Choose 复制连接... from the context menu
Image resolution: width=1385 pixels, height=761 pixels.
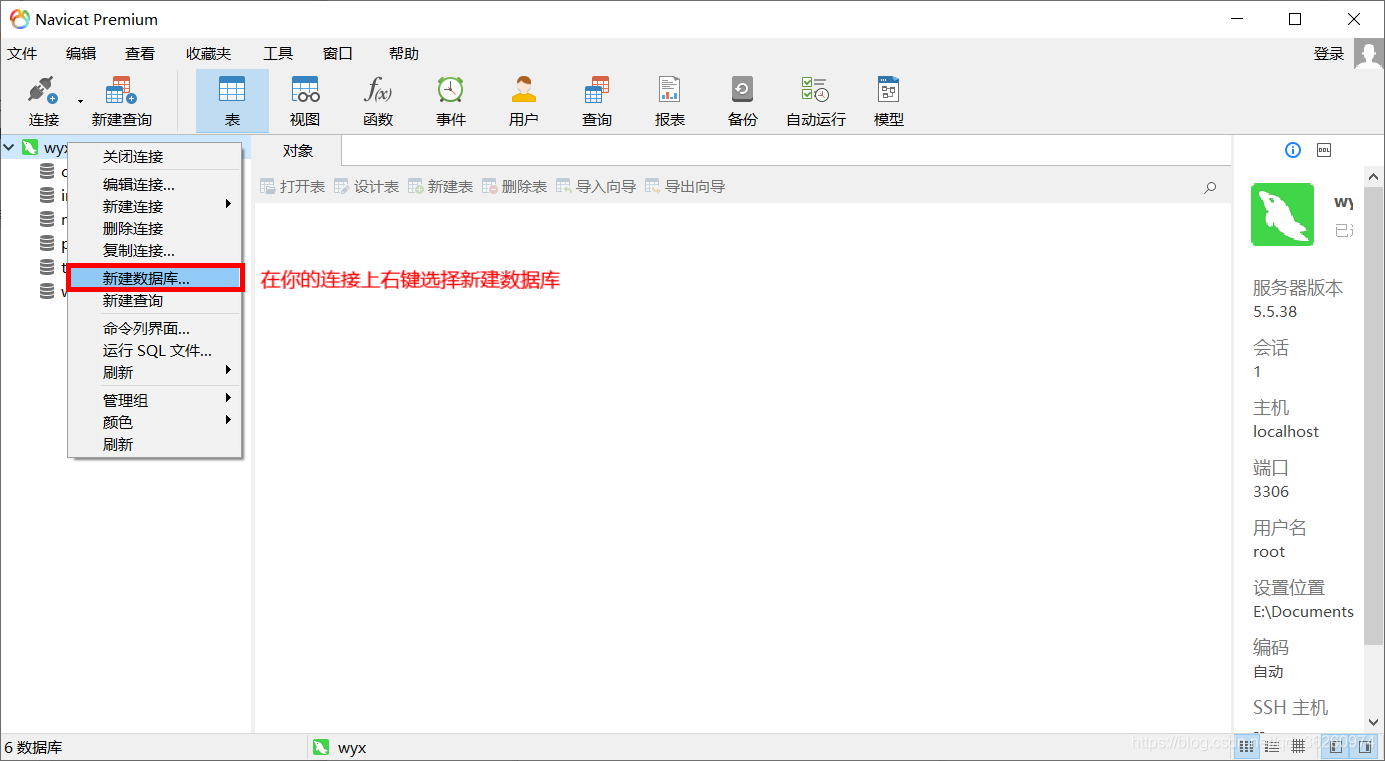(x=155, y=250)
